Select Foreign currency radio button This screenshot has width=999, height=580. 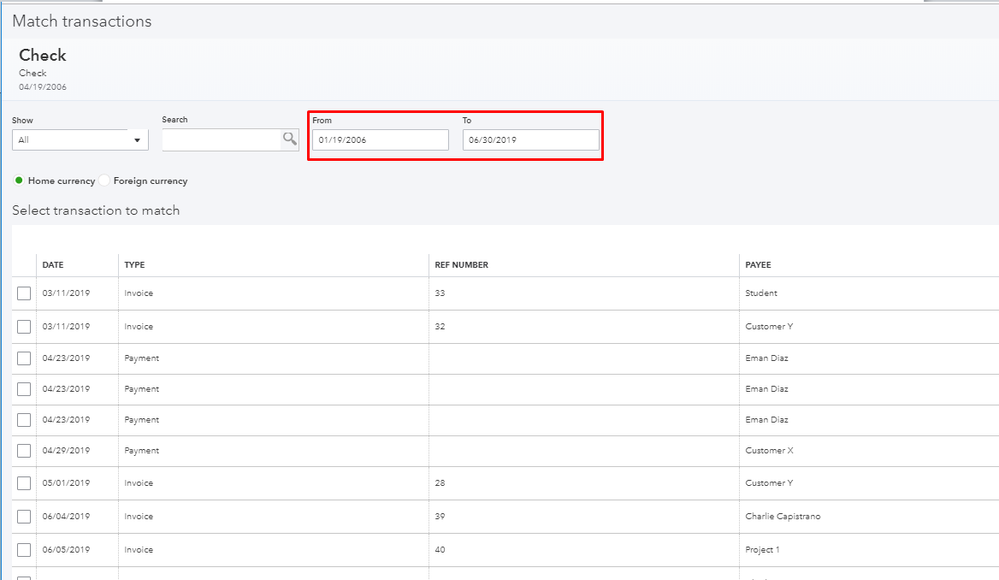105,181
